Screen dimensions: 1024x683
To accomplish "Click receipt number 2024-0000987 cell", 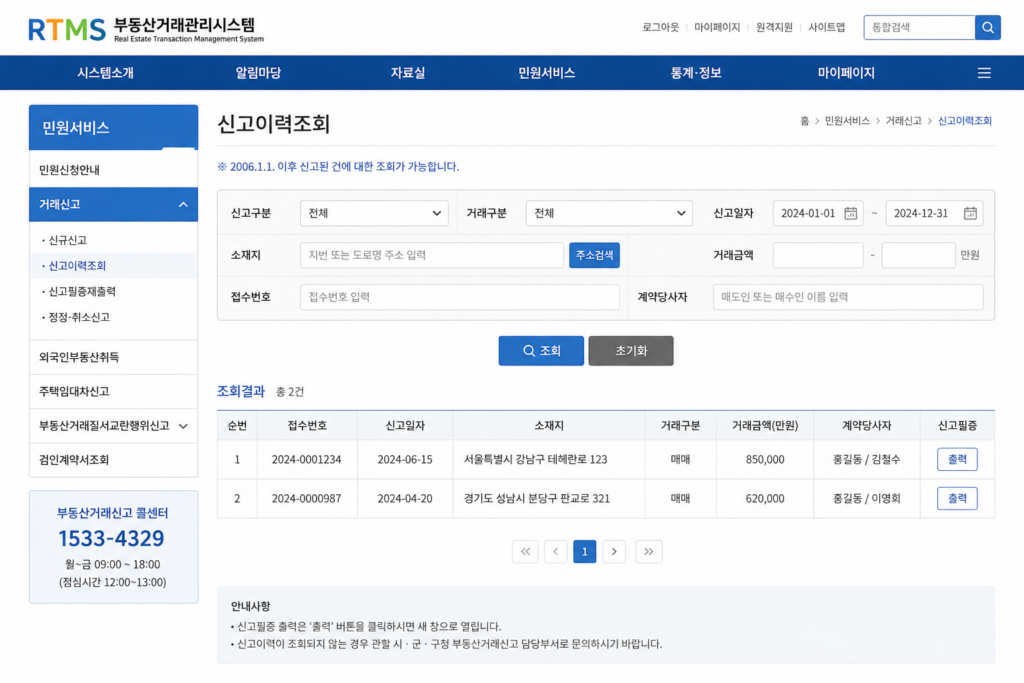I will 306,499.
